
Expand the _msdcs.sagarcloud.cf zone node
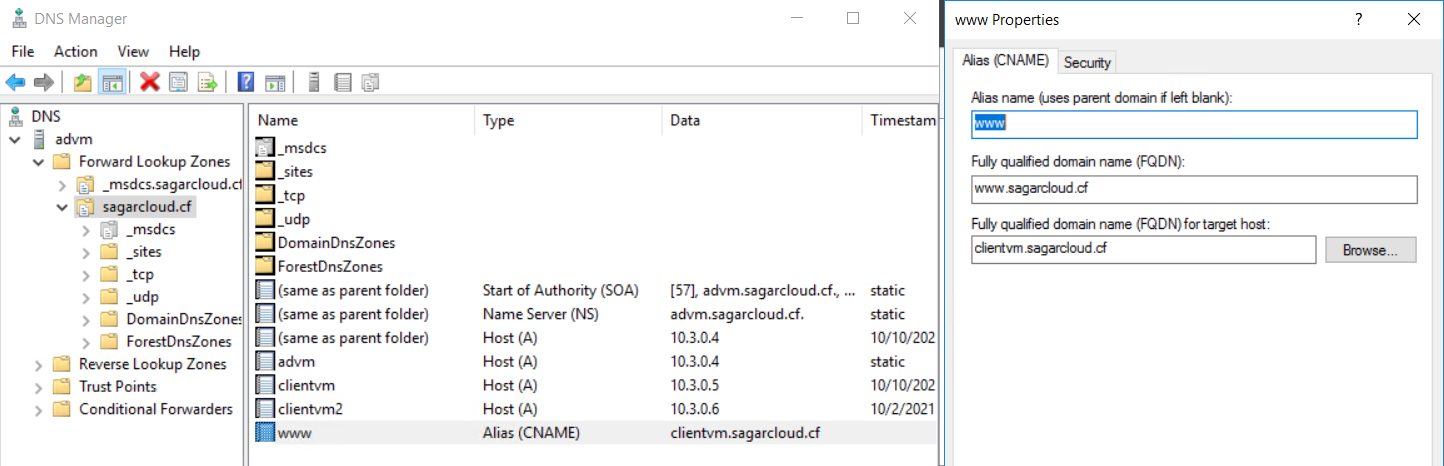click(62, 185)
